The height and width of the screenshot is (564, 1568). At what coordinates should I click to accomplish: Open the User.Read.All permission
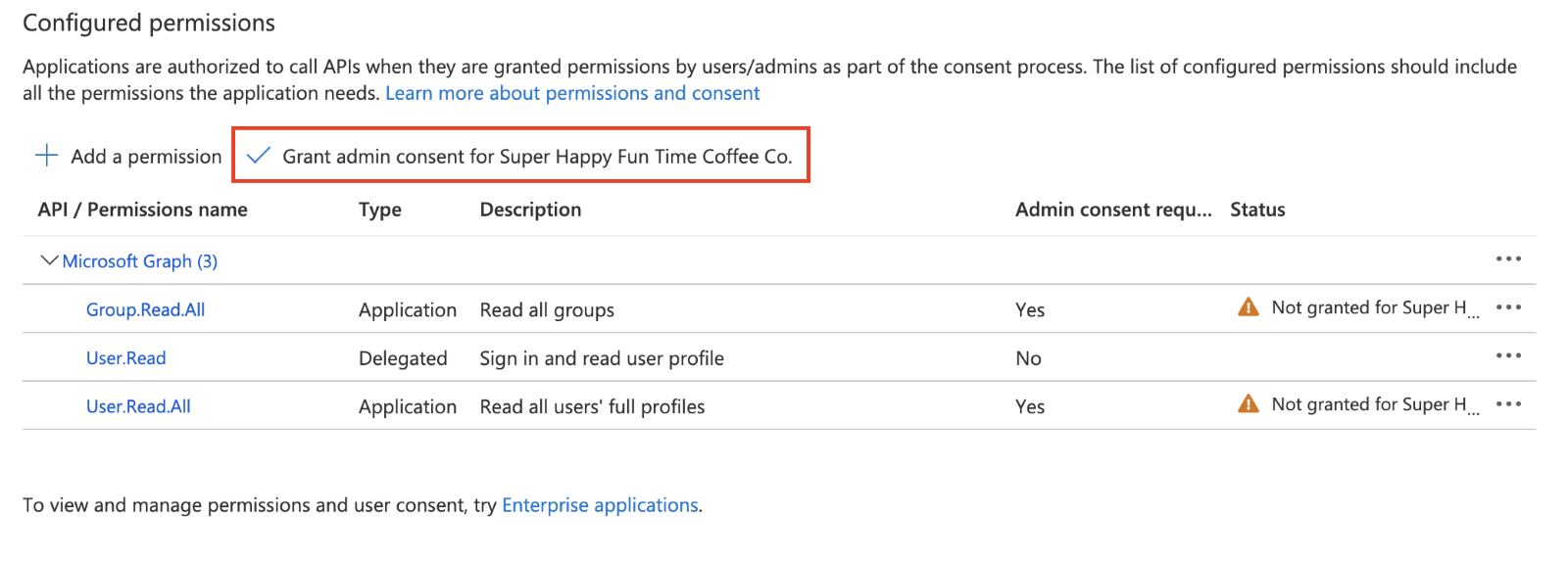coord(138,406)
